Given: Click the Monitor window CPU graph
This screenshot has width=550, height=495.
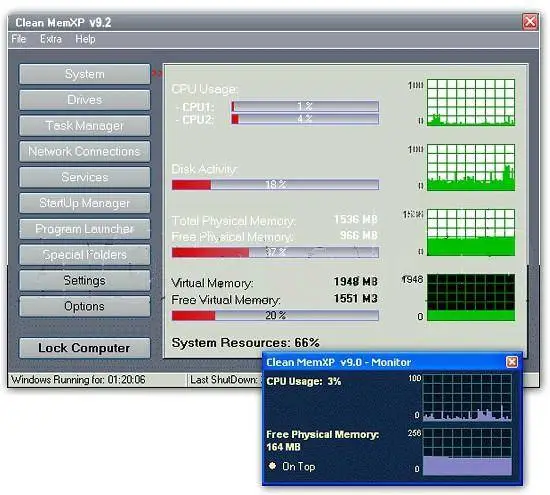Looking at the screenshot, I should click(467, 397).
